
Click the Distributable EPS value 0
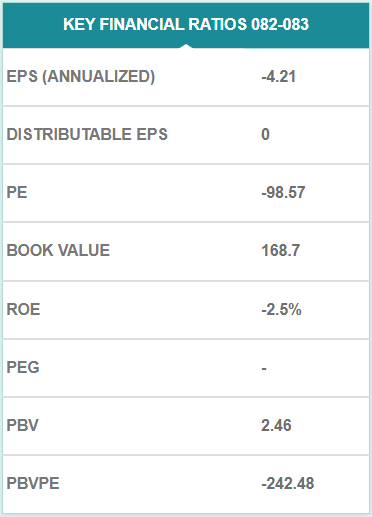point(265,134)
